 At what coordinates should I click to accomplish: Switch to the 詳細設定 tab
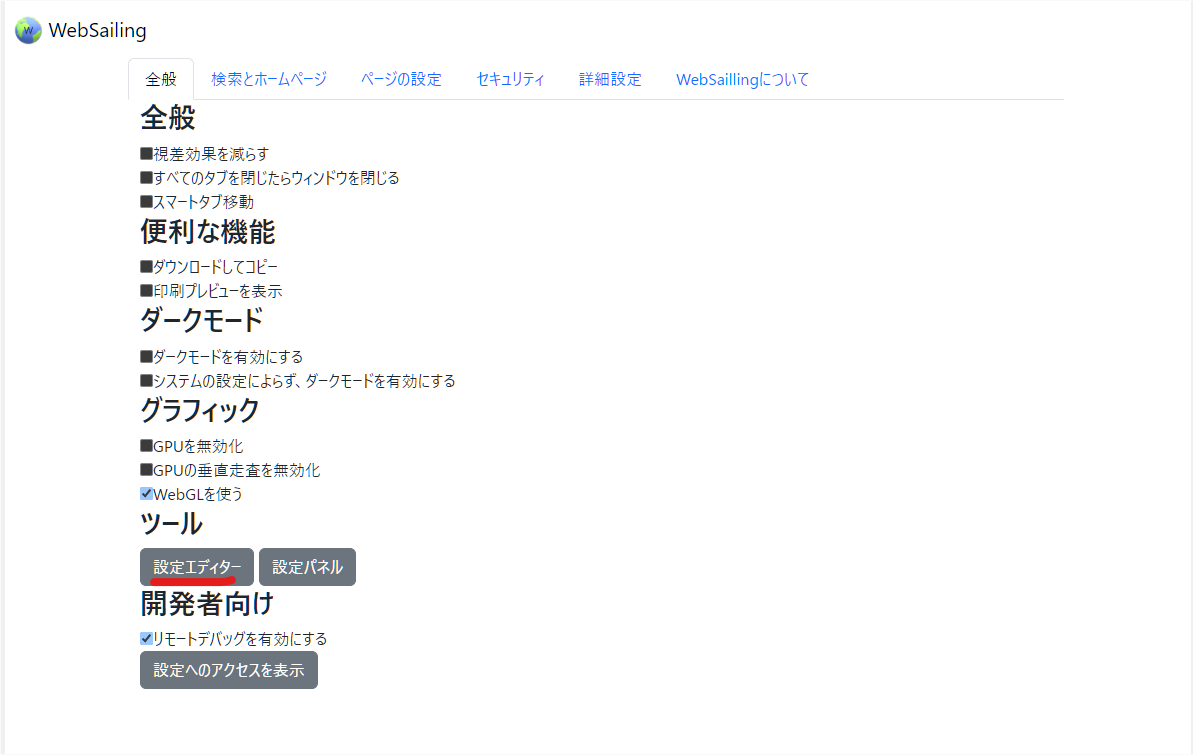click(611, 79)
